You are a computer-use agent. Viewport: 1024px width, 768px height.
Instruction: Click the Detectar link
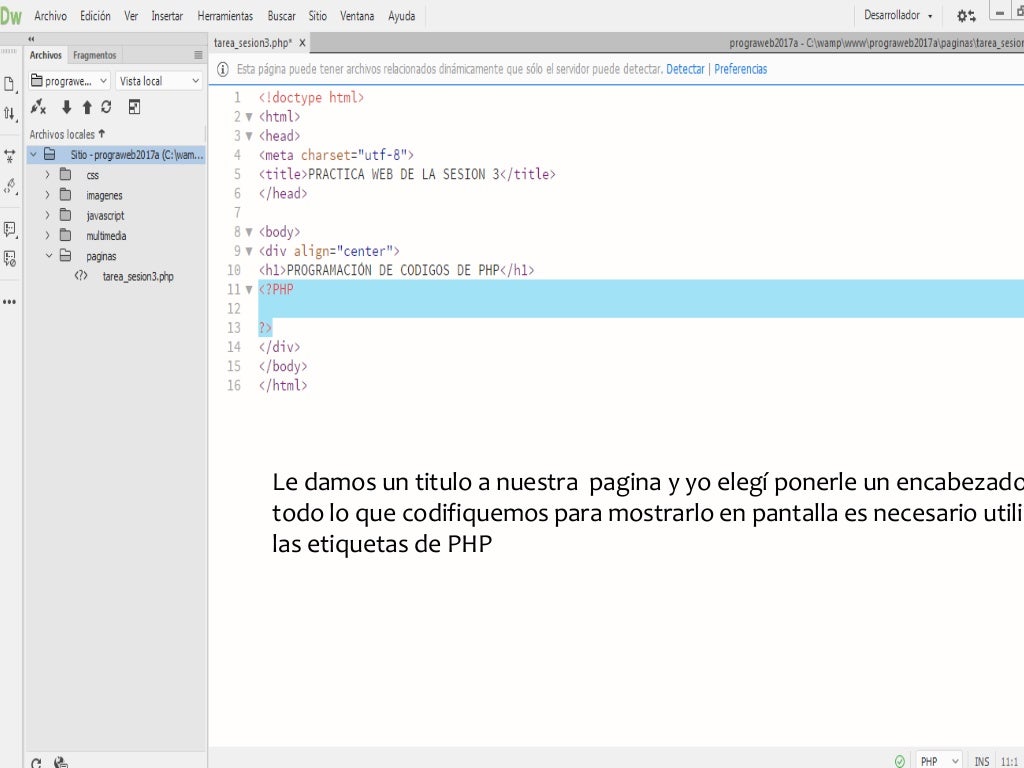pyautogui.click(x=685, y=69)
